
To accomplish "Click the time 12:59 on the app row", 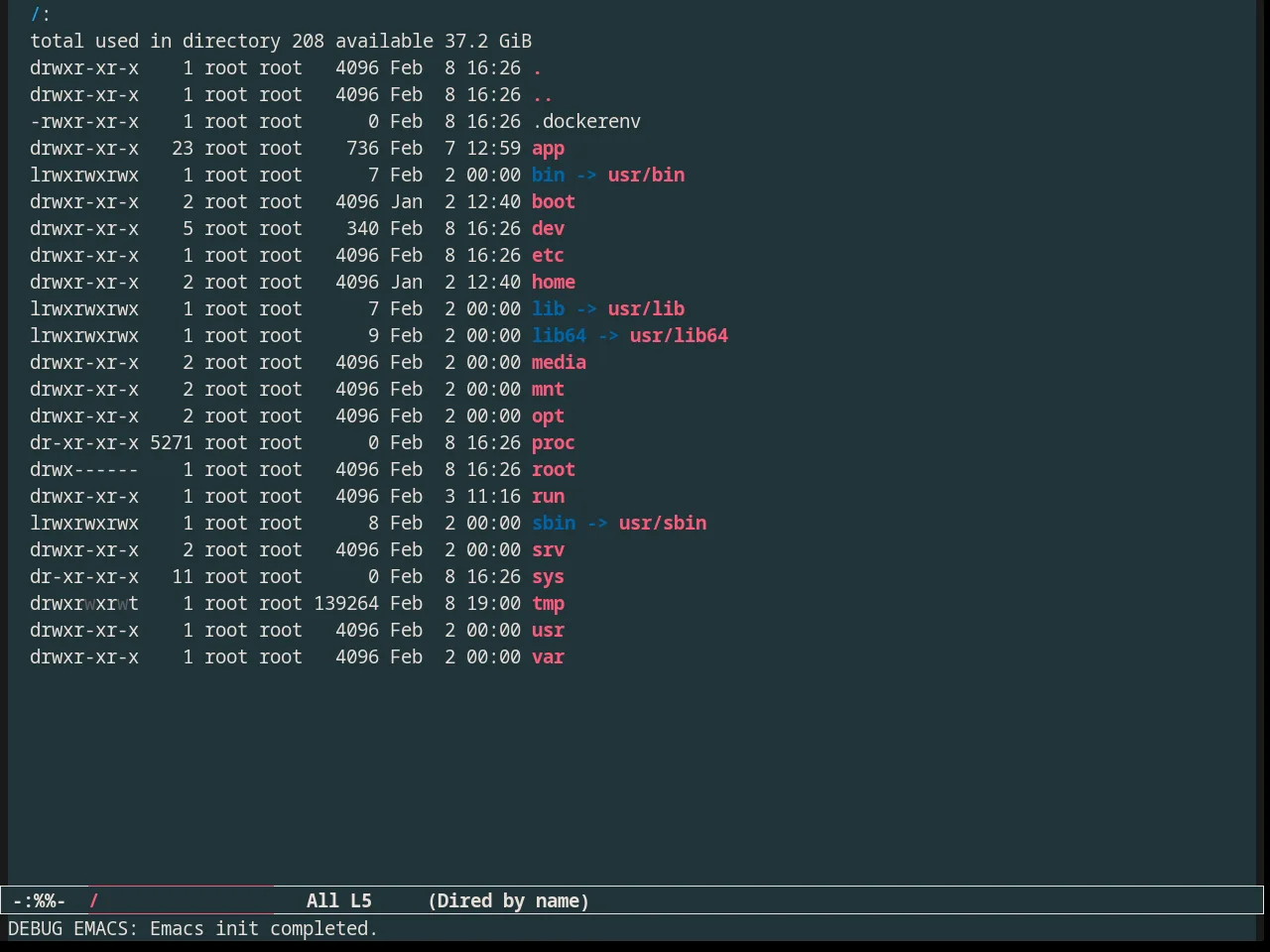I will click(493, 149).
